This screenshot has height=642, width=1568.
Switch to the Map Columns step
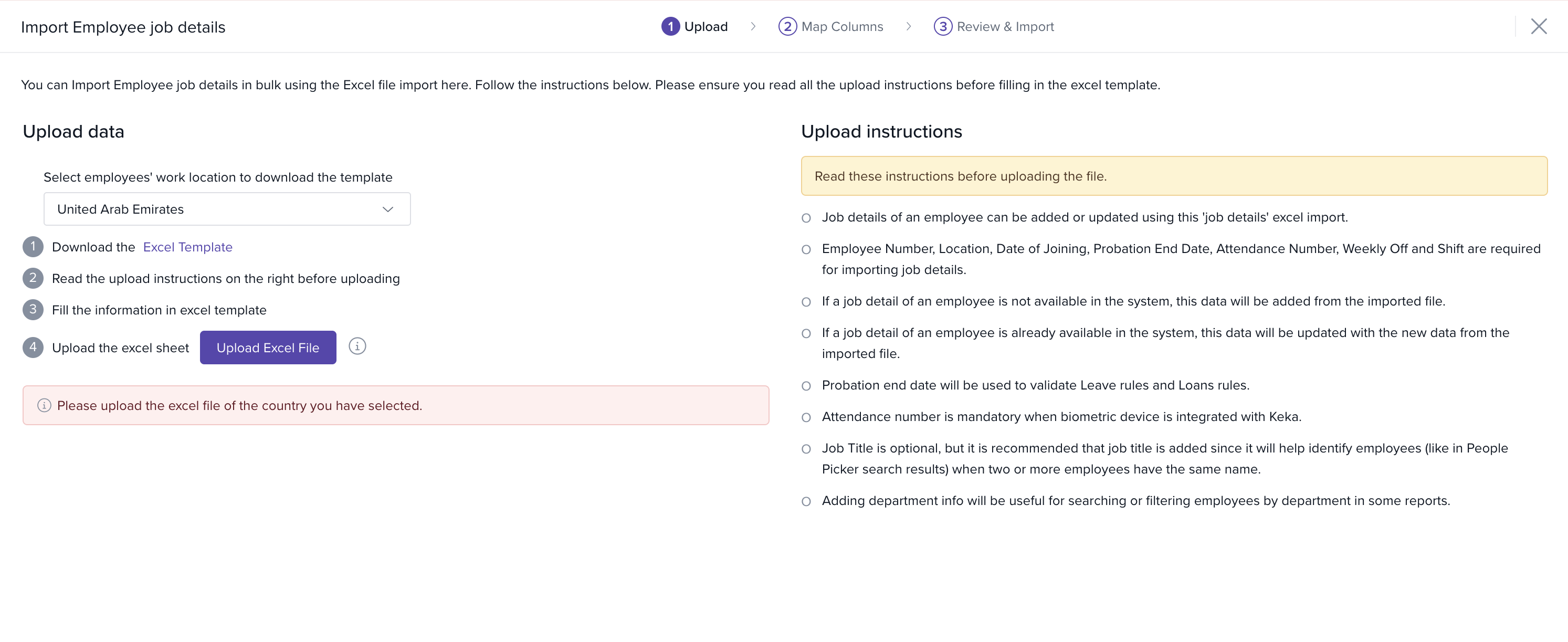842,27
